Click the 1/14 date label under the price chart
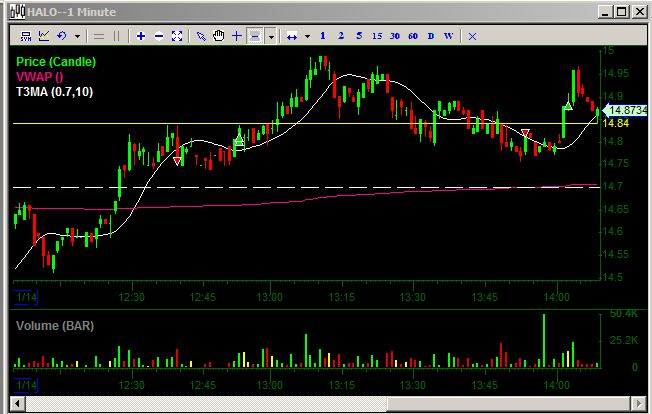This screenshot has height=414, width=652. 26,297
